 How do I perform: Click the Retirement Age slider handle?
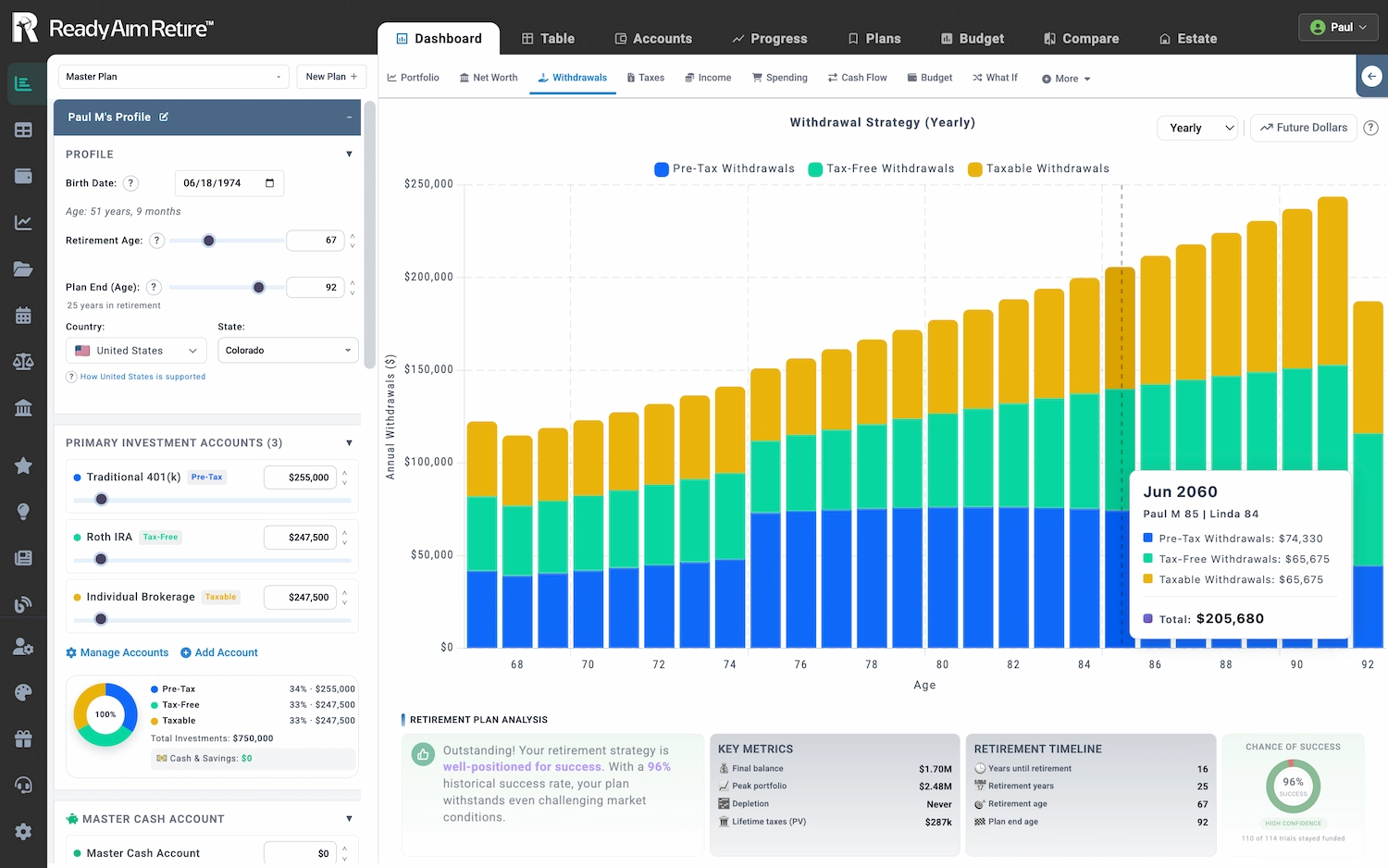[209, 241]
